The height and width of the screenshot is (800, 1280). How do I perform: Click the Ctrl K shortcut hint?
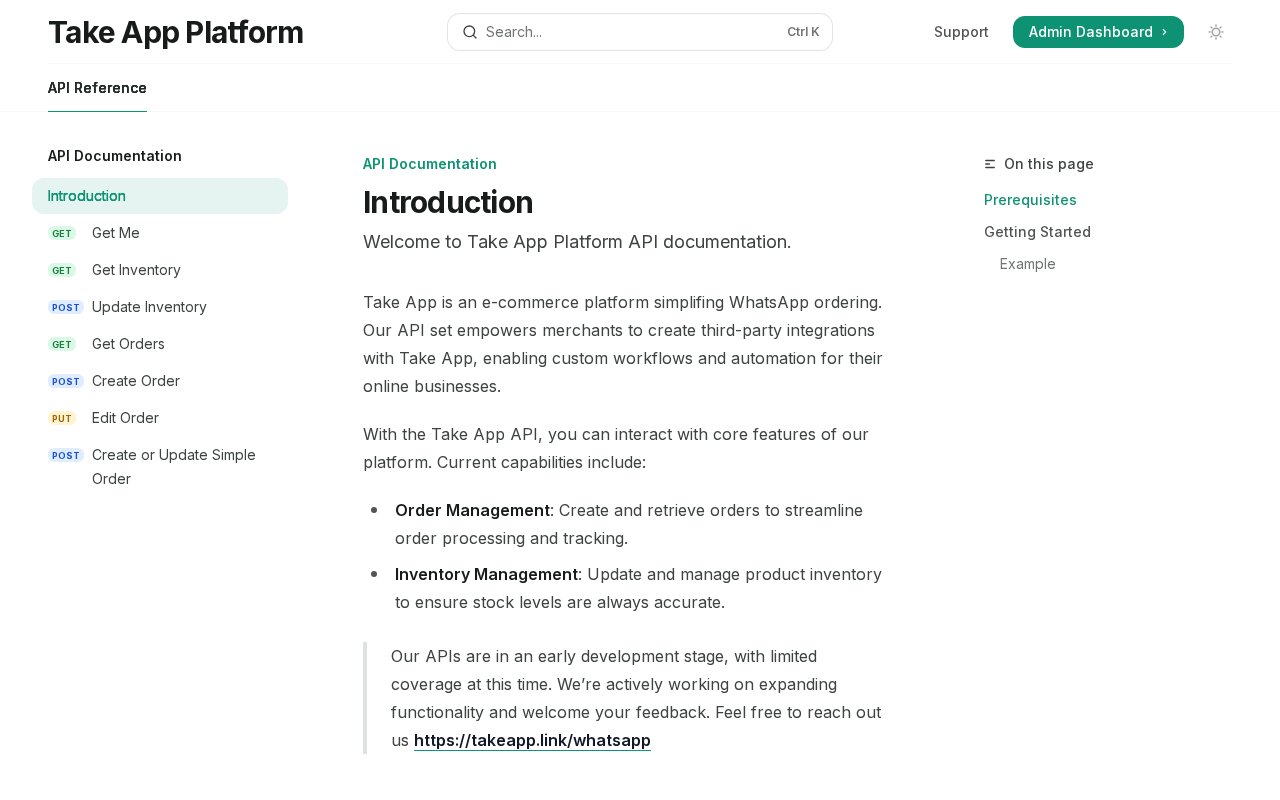pyautogui.click(x=803, y=32)
